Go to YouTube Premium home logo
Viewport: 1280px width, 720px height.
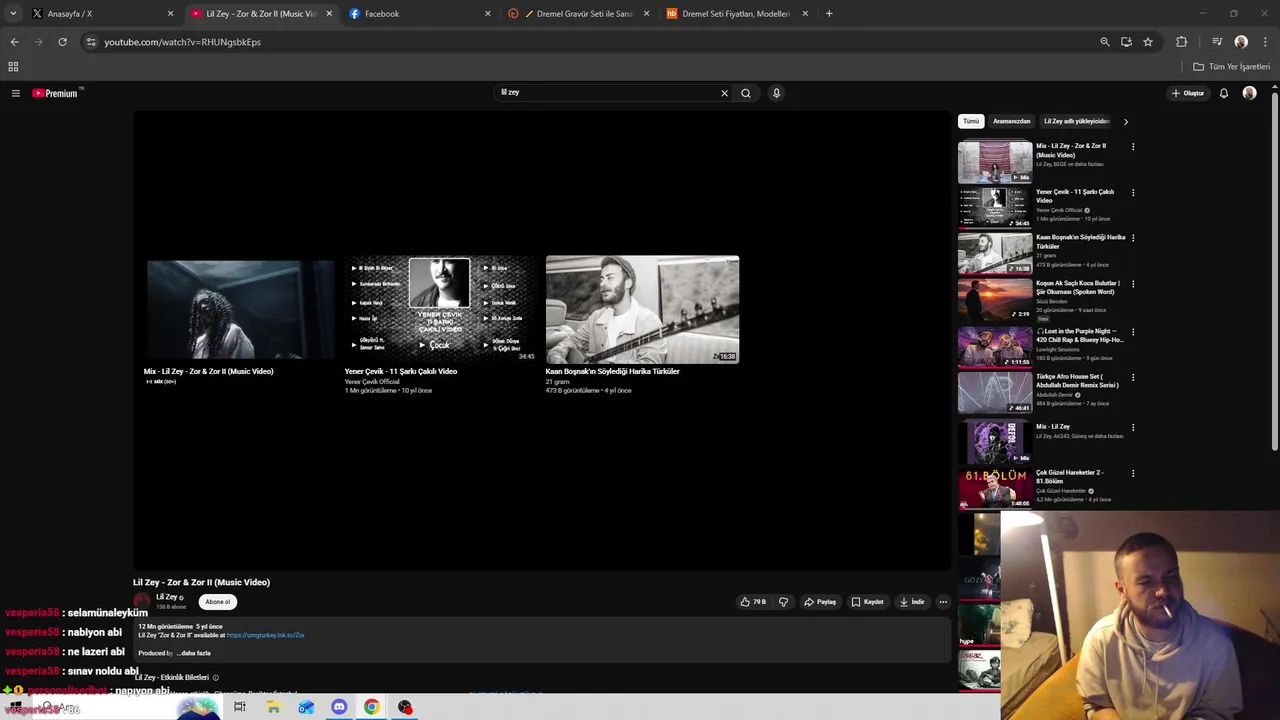click(55, 93)
